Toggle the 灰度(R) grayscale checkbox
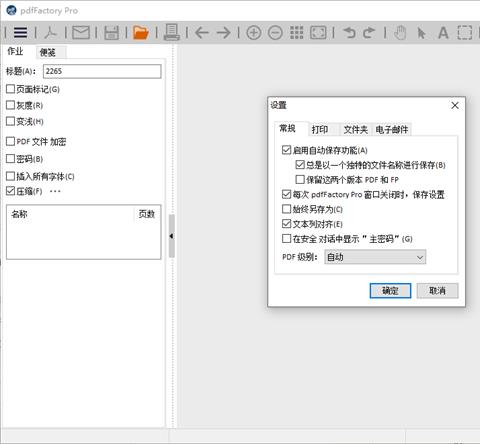Viewport: 480px width, 444px height. pyautogui.click(x=11, y=105)
